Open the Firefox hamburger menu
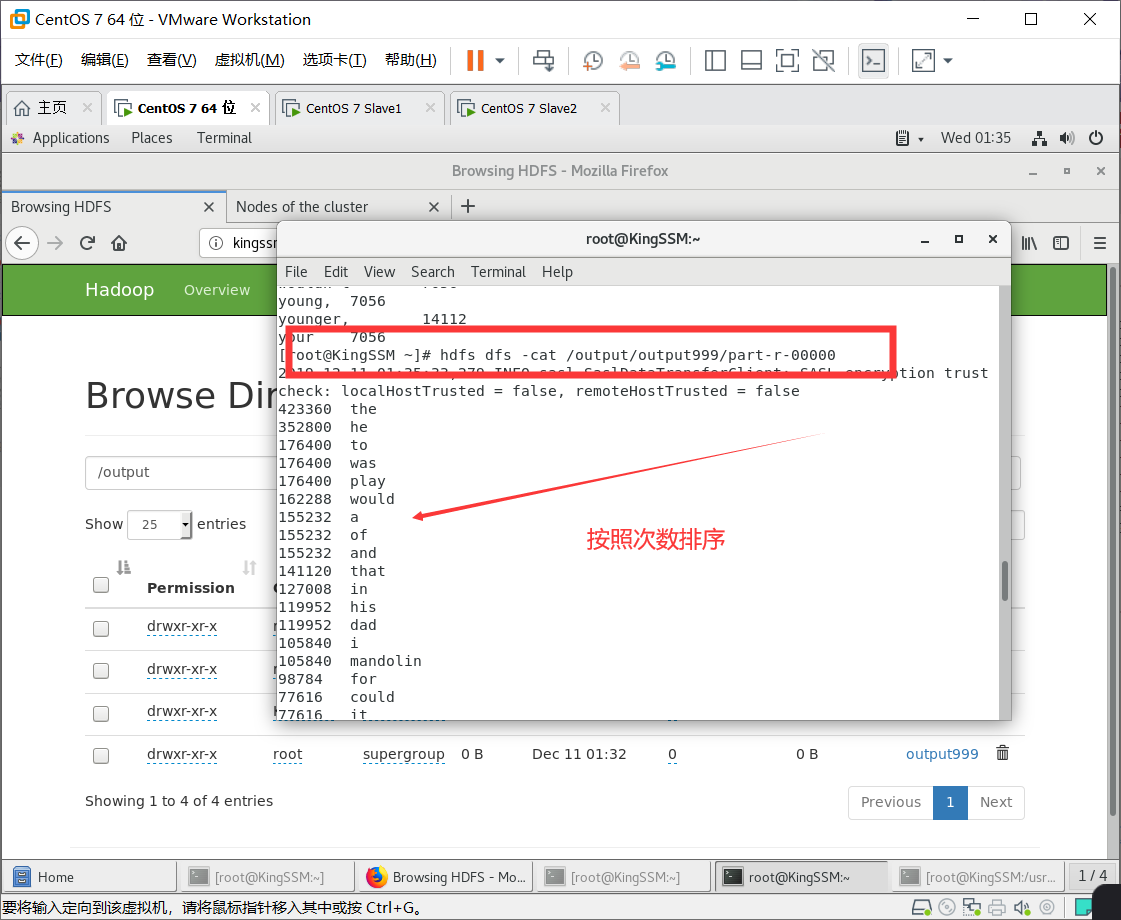This screenshot has width=1121, height=920. click(1100, 243)
